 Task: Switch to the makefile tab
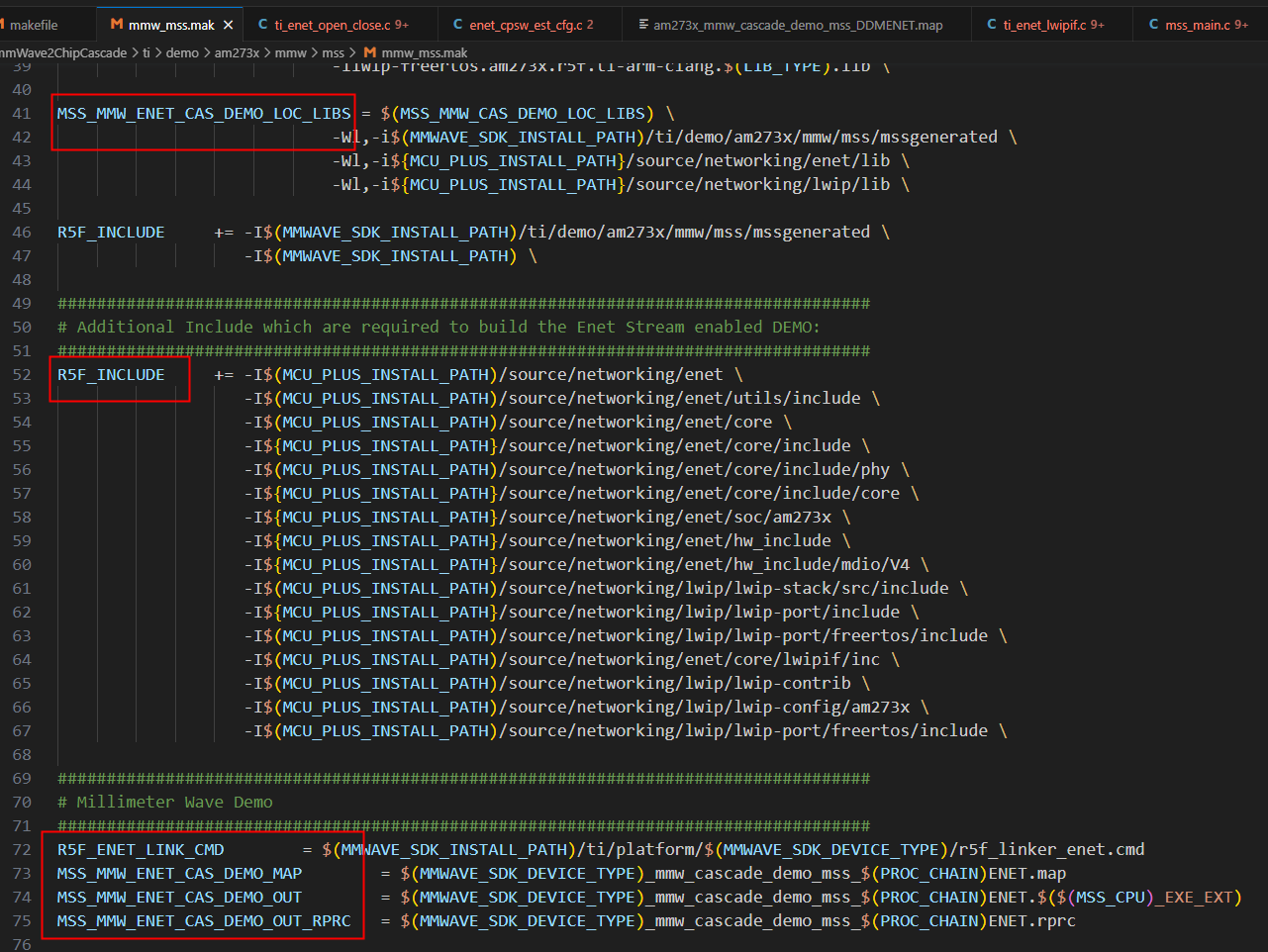[34, 25]
